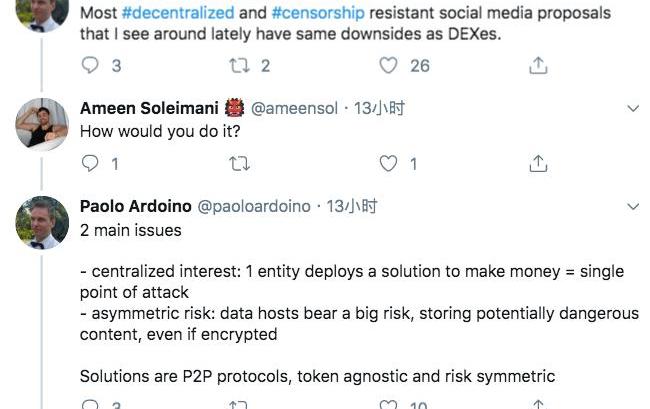Retweet Ameen Soleimani's "How would you do it?"
650x409 pixels.
tap(239, 163)
